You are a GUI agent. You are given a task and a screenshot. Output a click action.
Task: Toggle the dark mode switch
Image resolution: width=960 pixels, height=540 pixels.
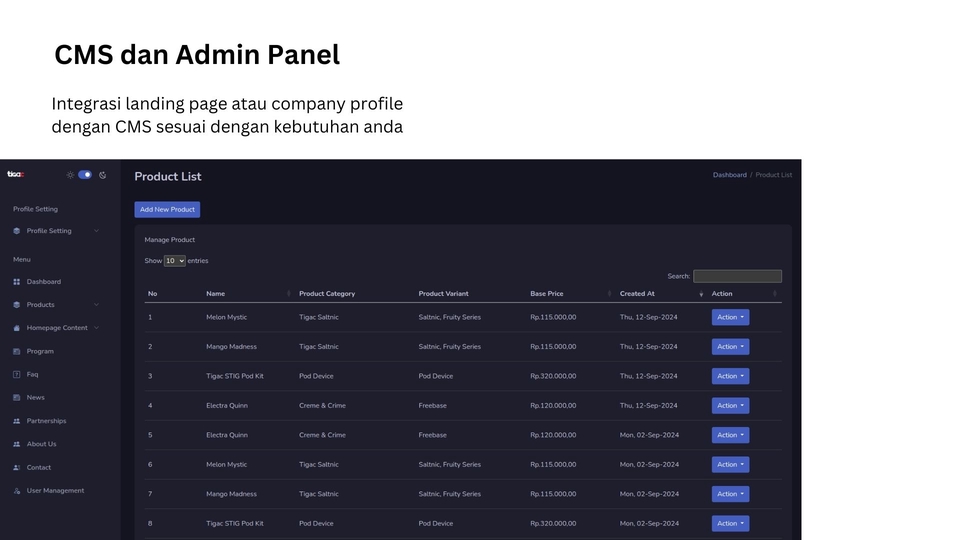coord(85,174)
